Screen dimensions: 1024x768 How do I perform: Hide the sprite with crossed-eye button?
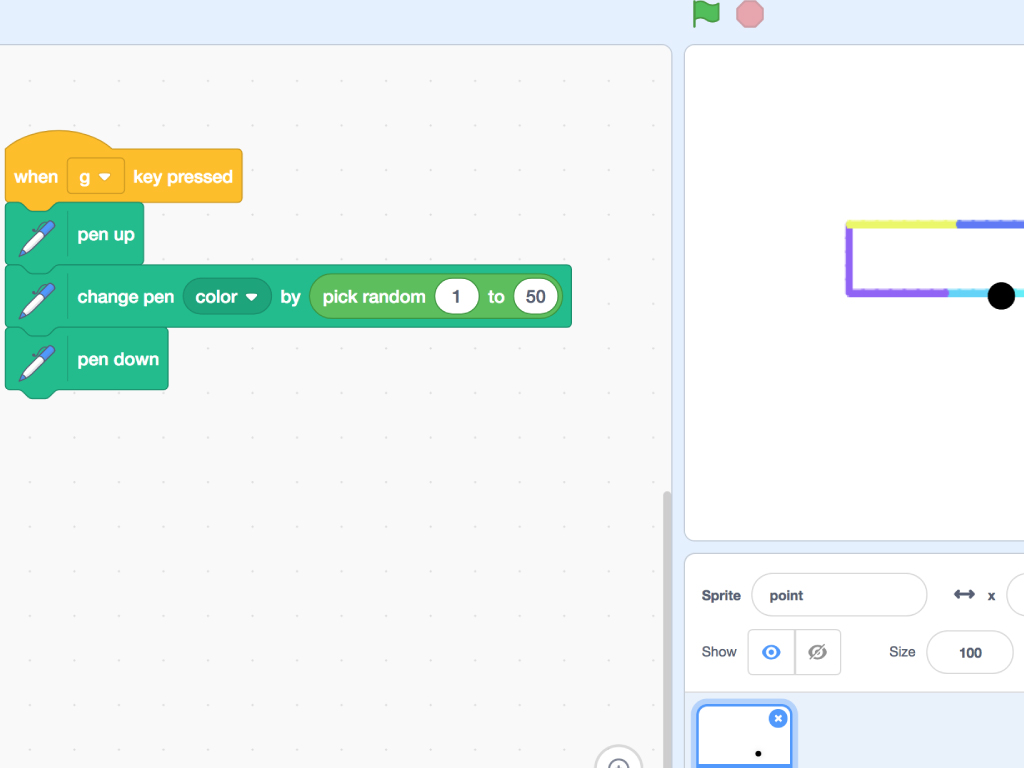pyautogui.click(x=818, y=652)
